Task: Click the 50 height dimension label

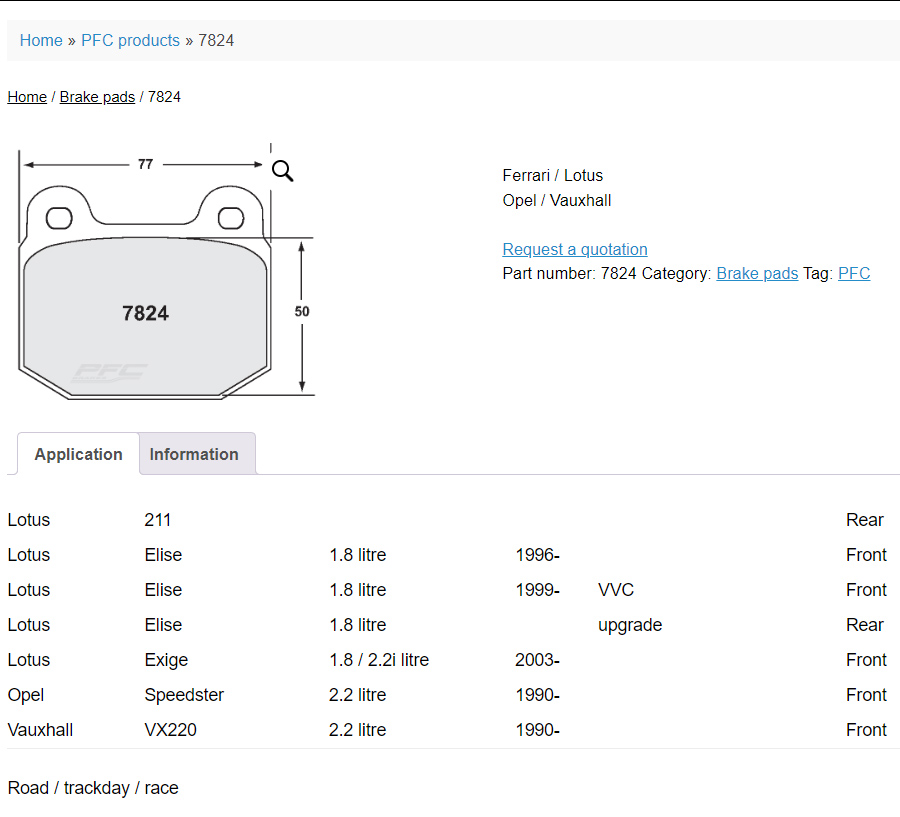Action: 302,312
